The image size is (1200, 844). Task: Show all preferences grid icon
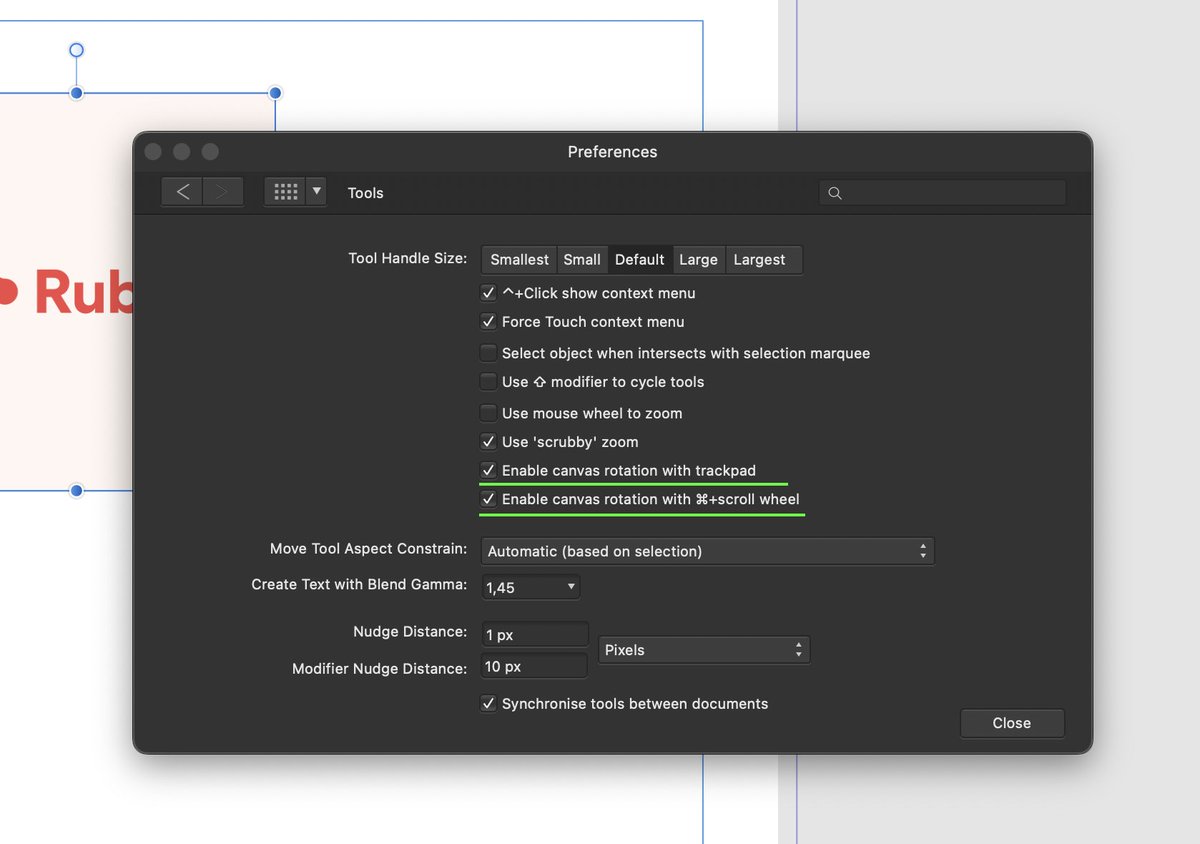[x=286, y=192]
